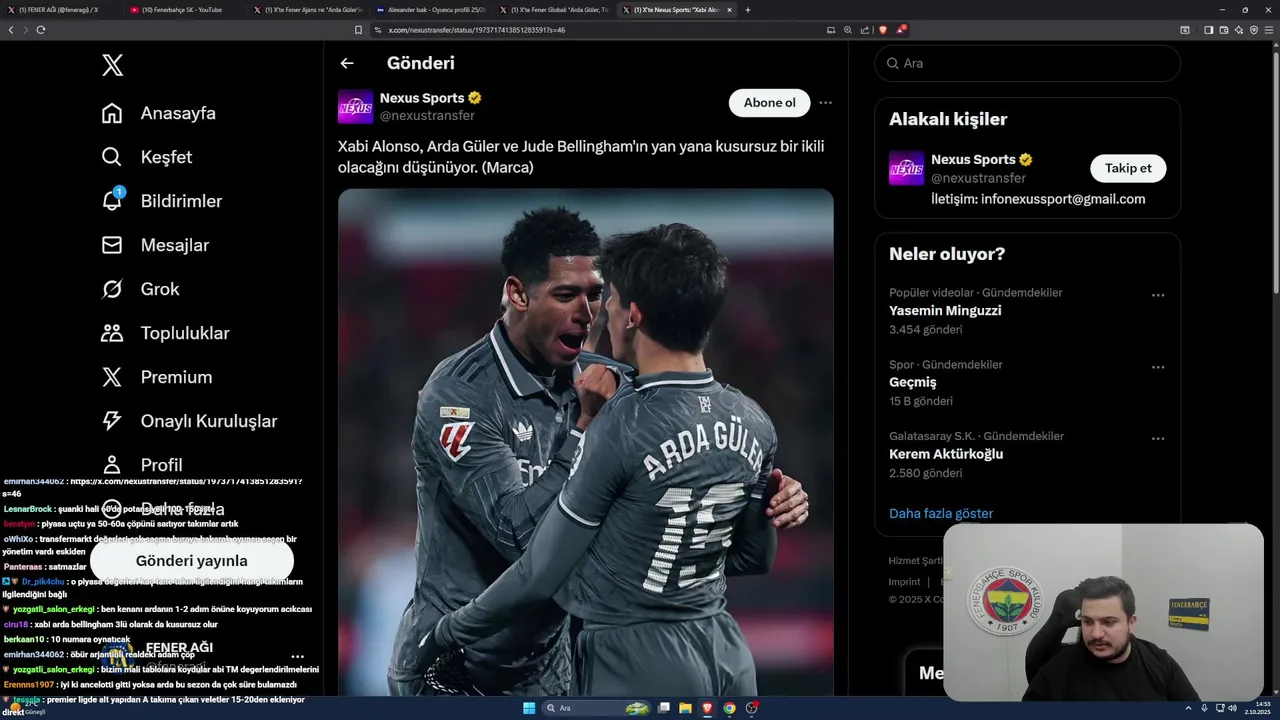Open the Geçmiş trending topic
This screenshot has width=1280, height=720.
point(913,383)
